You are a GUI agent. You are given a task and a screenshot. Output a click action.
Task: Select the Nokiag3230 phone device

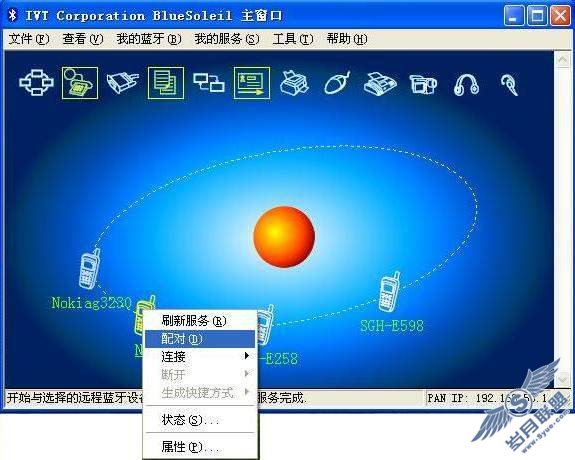(x=89, y=269)
